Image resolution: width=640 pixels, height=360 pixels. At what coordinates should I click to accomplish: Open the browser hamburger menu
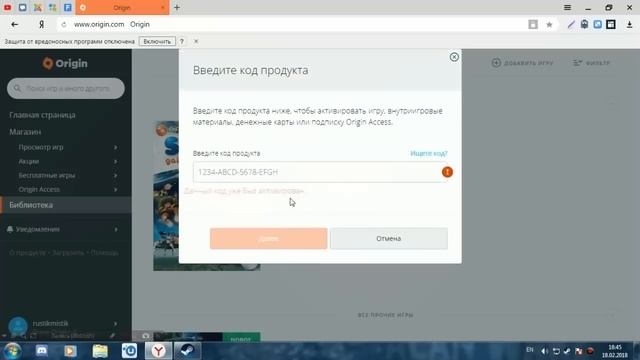pyautogui.click(x=567, y=8)
